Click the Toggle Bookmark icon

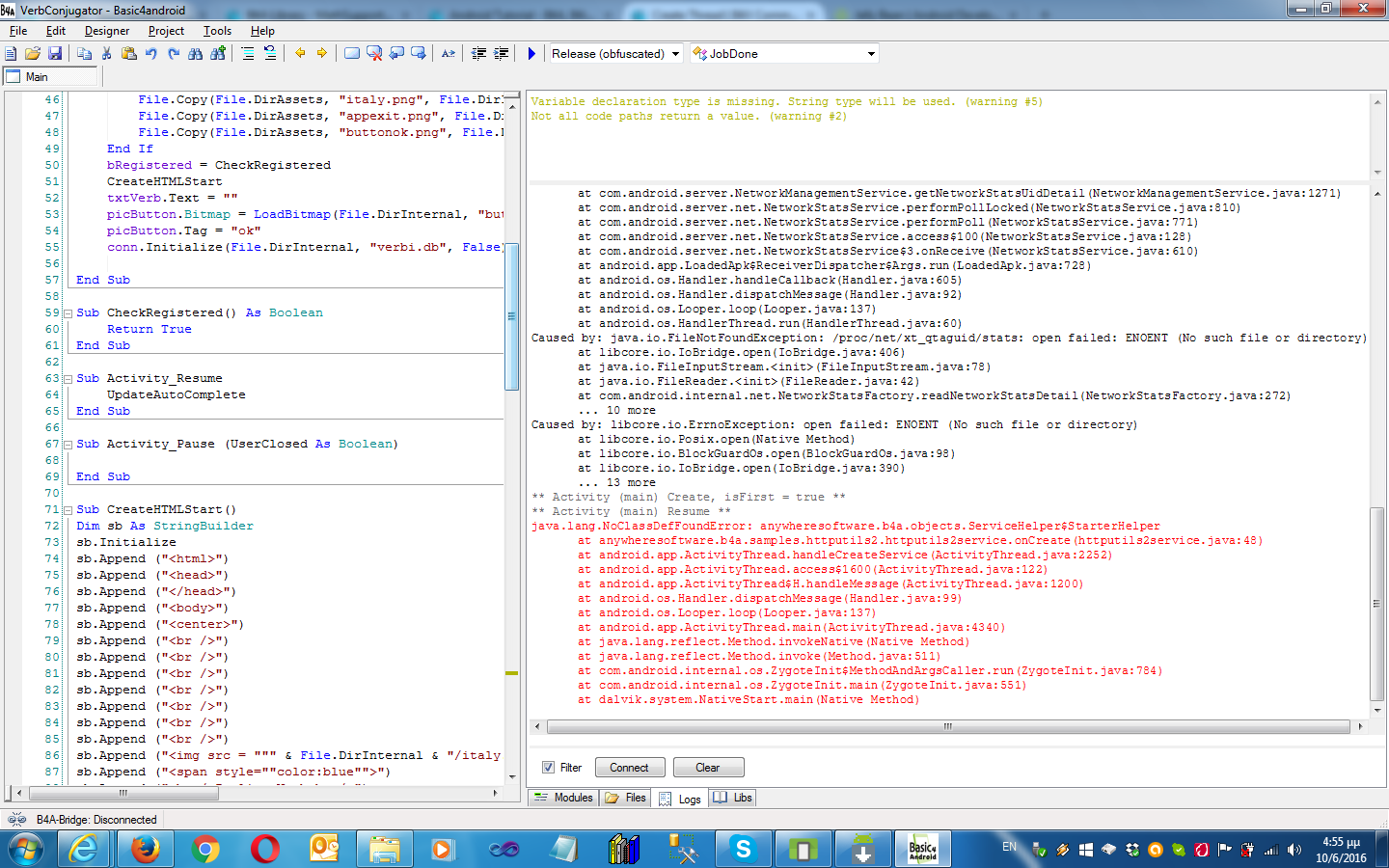coord(352,54)
